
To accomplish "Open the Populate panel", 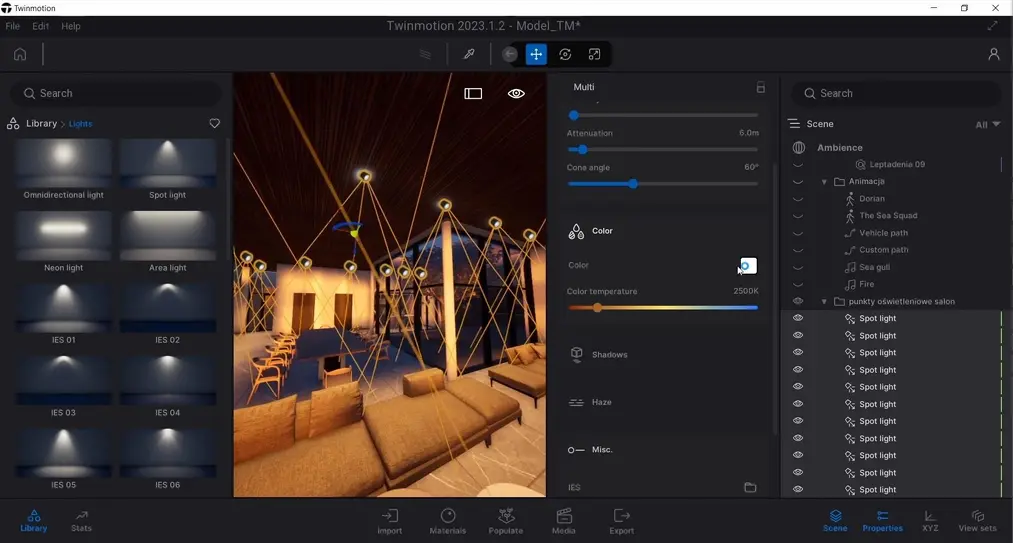I will click(506, 522).
